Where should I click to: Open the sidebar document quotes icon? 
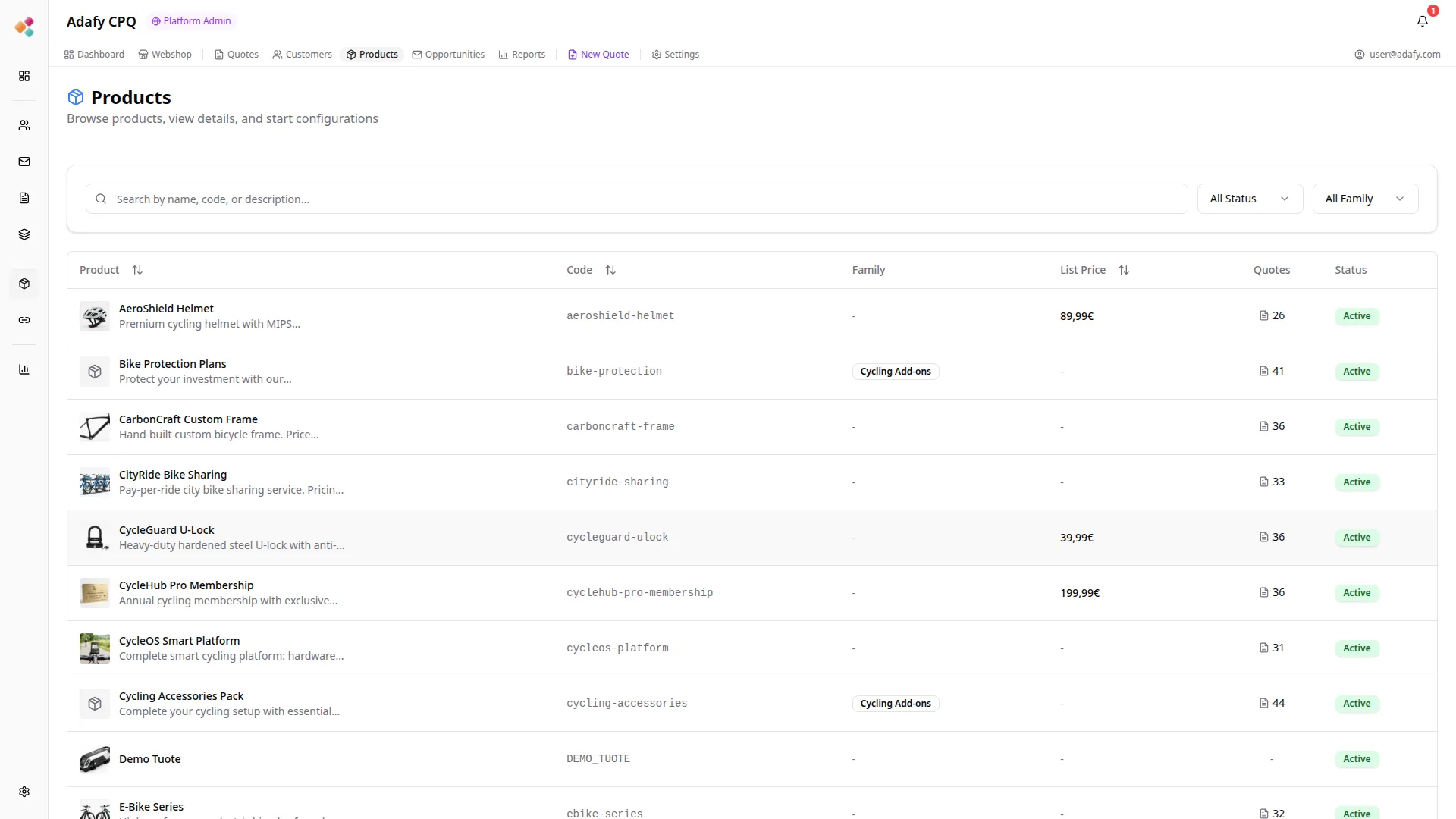tap(24, 198)
